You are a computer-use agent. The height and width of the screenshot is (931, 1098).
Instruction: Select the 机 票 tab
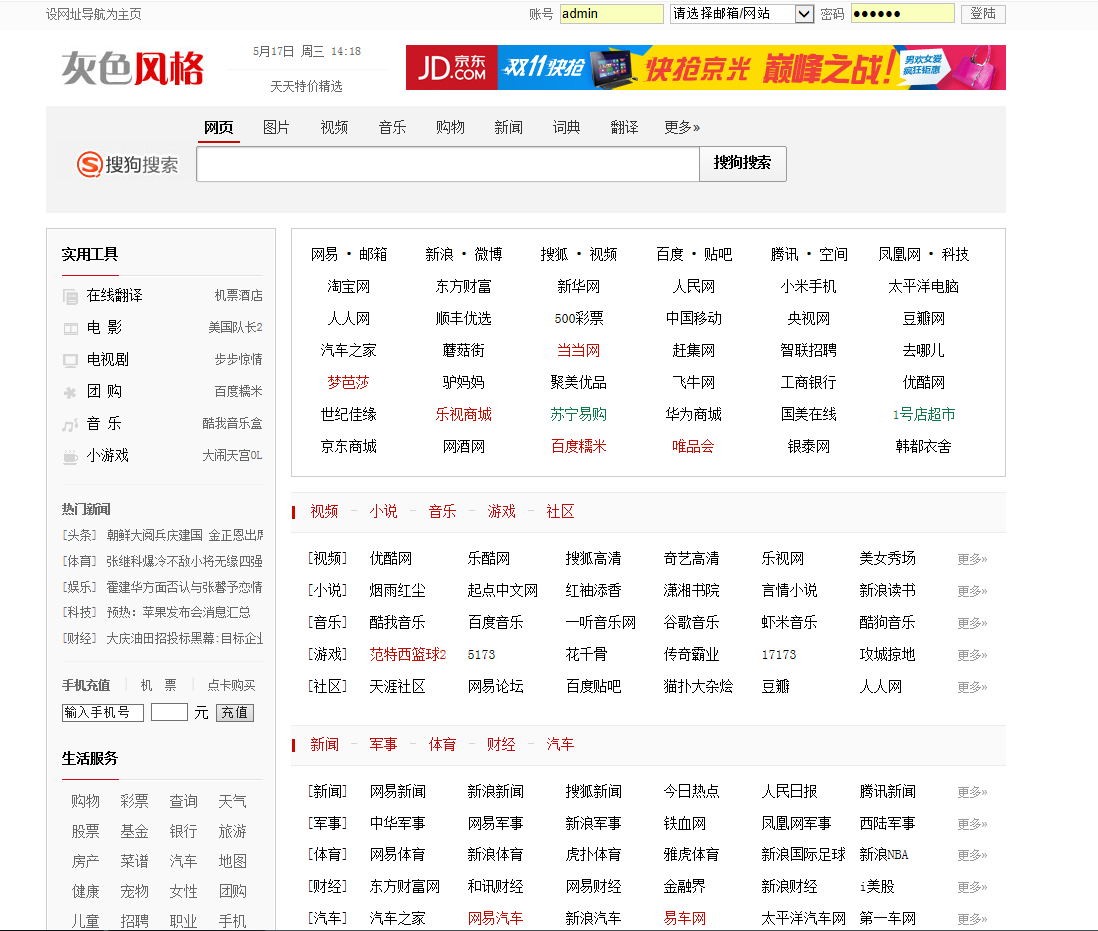click(158, 685)
